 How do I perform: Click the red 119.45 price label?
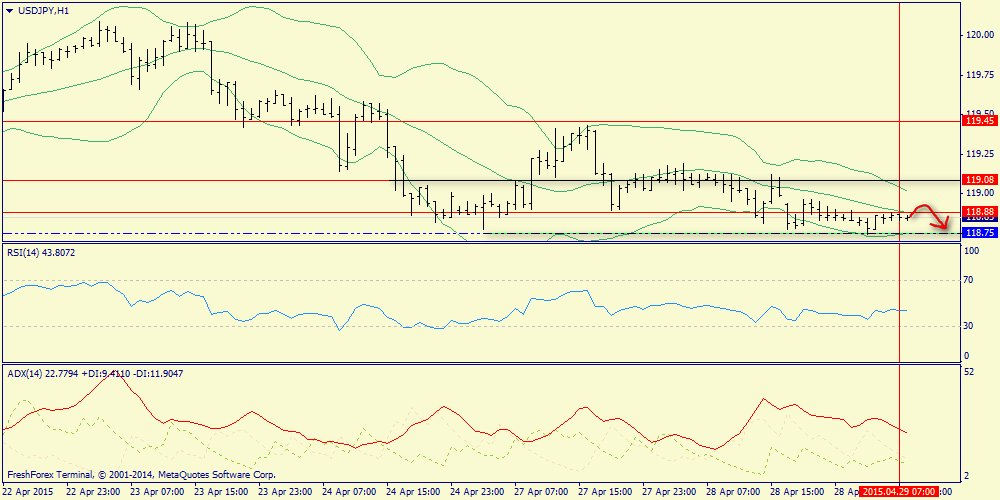coord(980,121)
